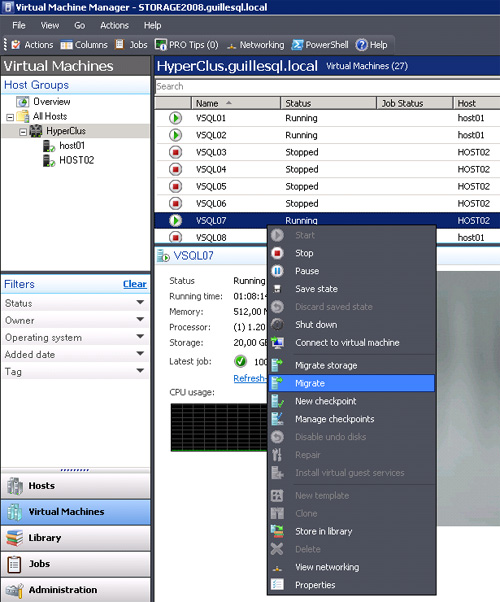Select the VSQL05 virtual machine row
Image resolution: width=500 pixels, height=602 pixels.
coord(327,187)
